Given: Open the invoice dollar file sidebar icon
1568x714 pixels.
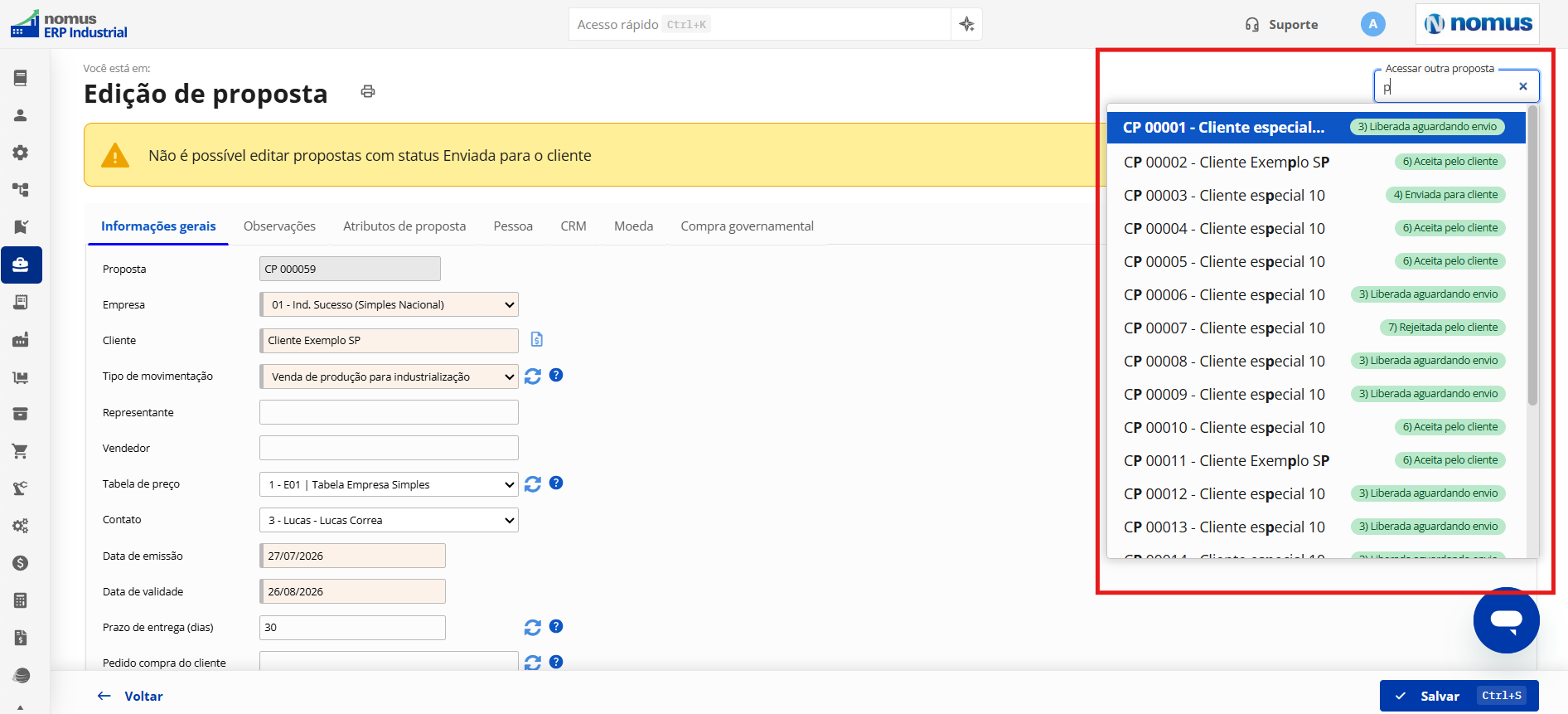Looking at the screenshot, I should coord(21,638).
